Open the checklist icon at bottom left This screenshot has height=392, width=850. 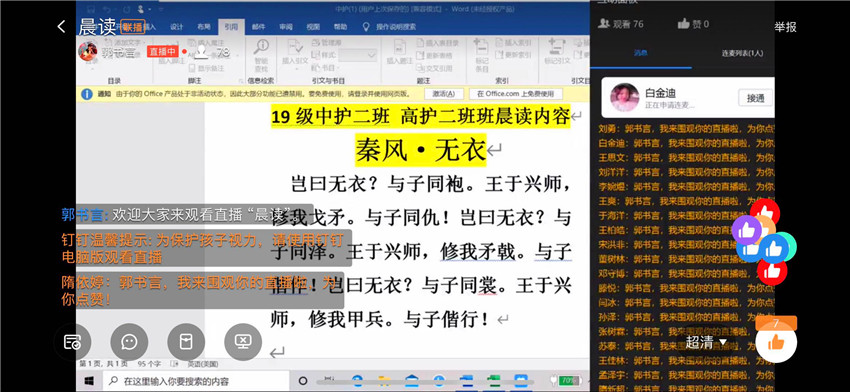(x=72, y=342)
